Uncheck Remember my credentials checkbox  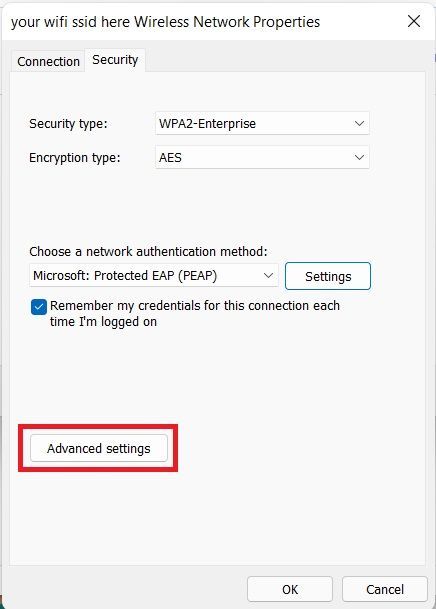(39, 307)
